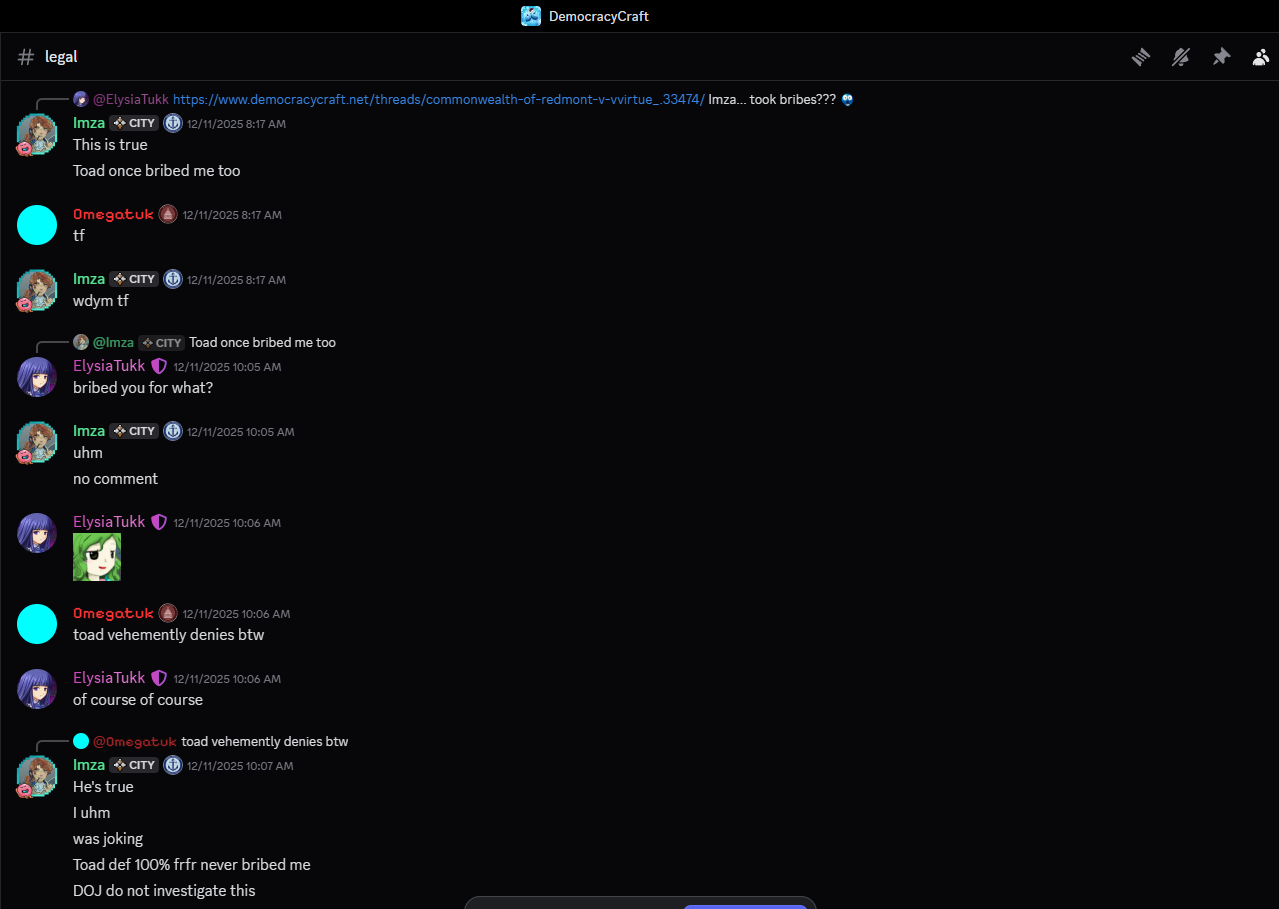The width and height of the screenshot is (1279, 909).
Task: Click ElysiaTukk's avatar beside "of course of course"
Action: point(37,689)
